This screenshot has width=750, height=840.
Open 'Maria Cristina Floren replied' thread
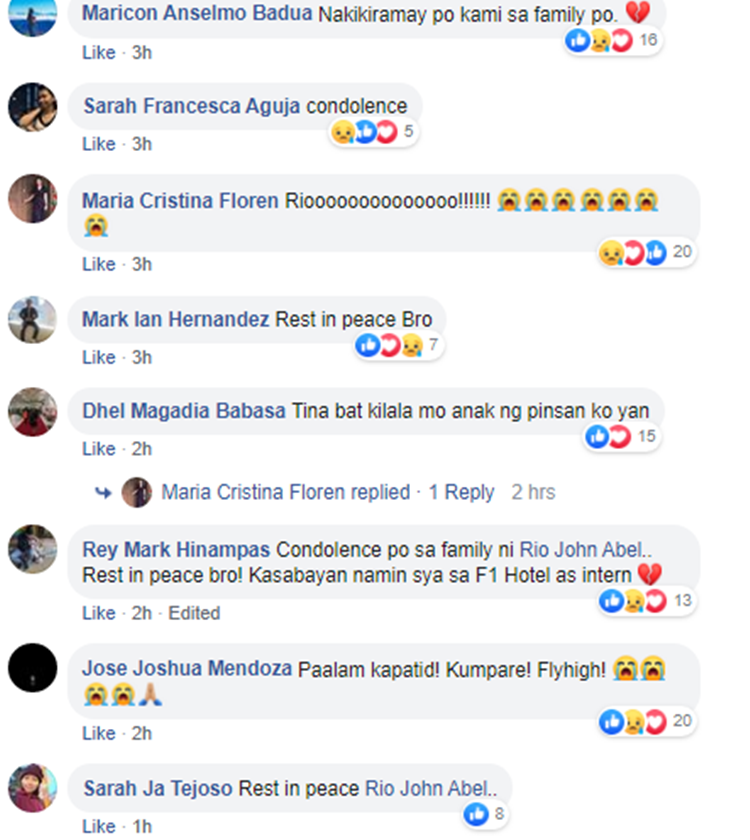point(286,492)
